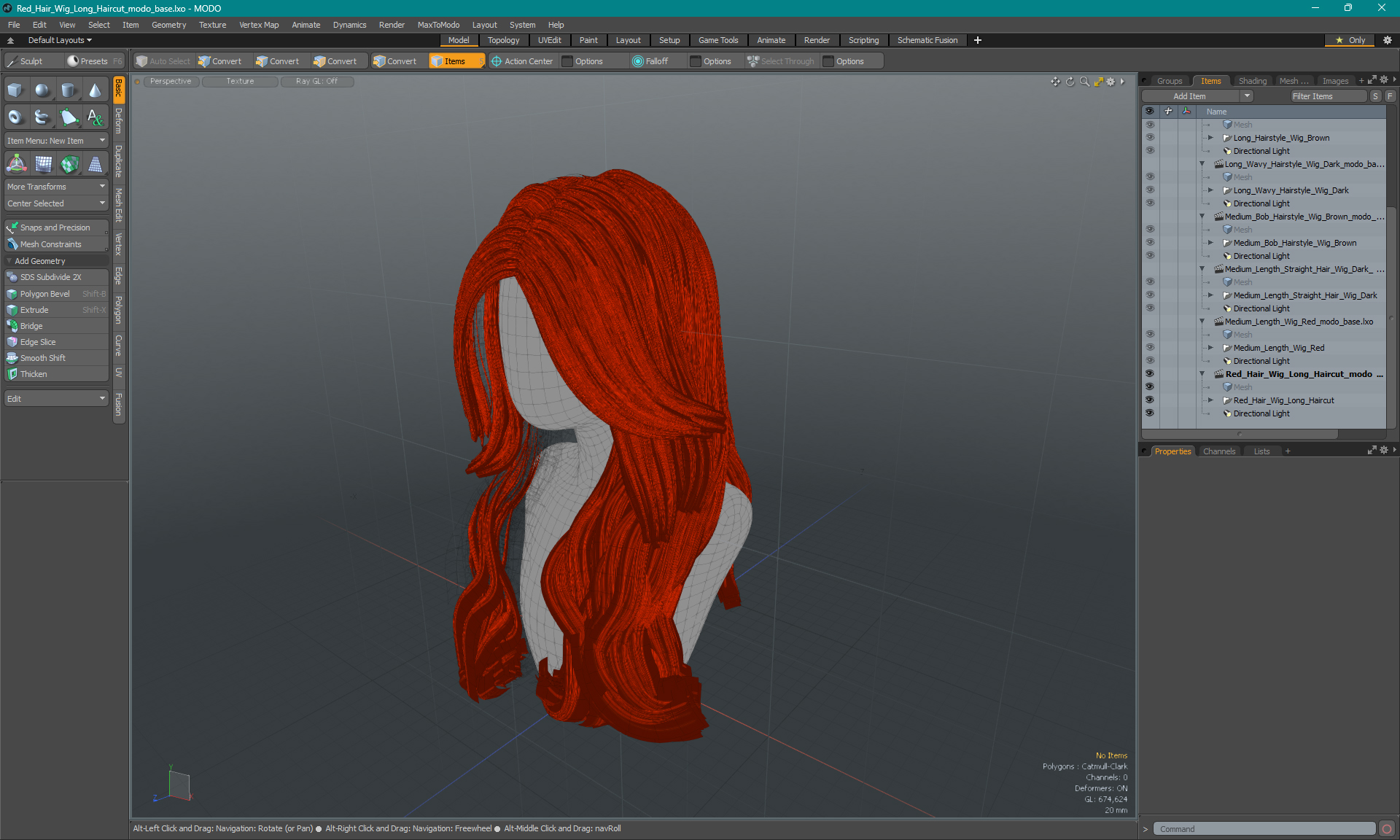The image size is (1400, 840).
Task: Select the Text tool icon
Action: pyautogui.click(x=96, y=117)
